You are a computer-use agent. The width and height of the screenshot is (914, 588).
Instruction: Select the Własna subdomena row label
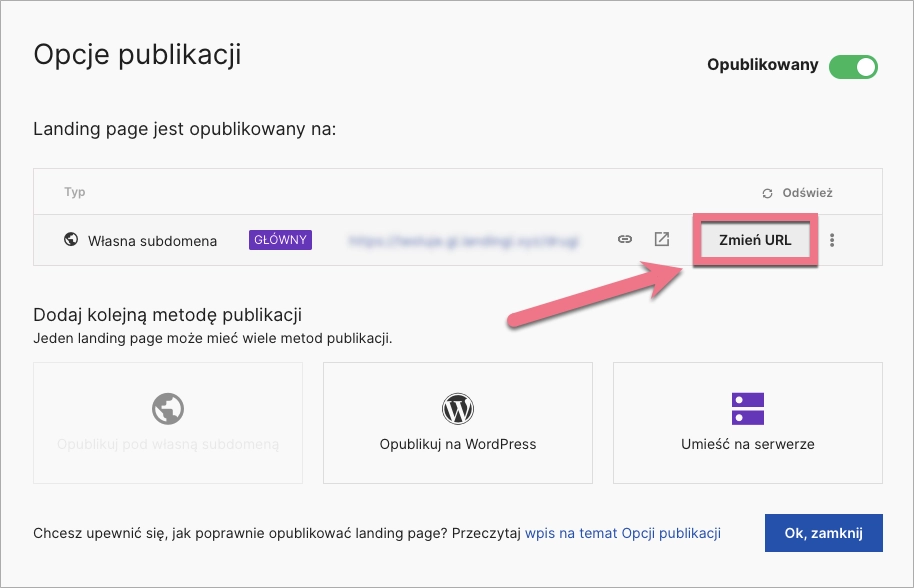click(152, 241)
